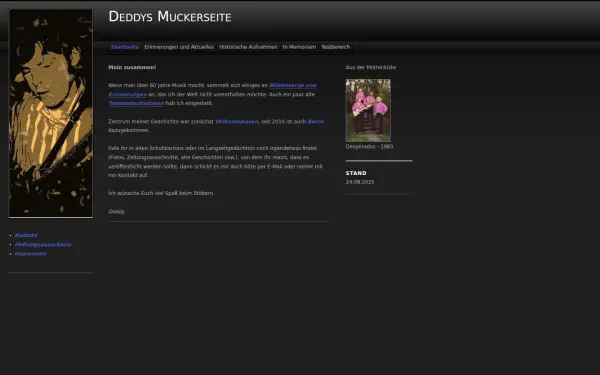600x375 pixels.
Task: Click the STAND heading
Action: tap(356, 173)
